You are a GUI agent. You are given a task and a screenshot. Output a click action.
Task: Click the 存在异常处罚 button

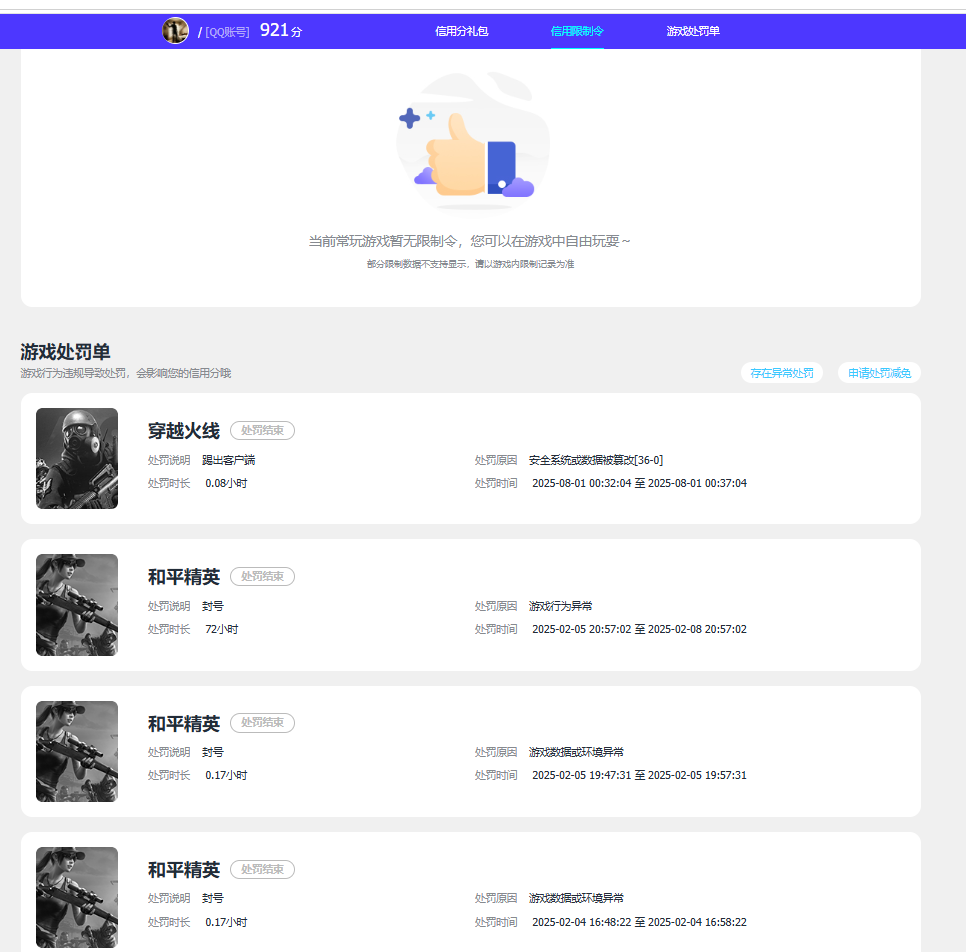782,373
